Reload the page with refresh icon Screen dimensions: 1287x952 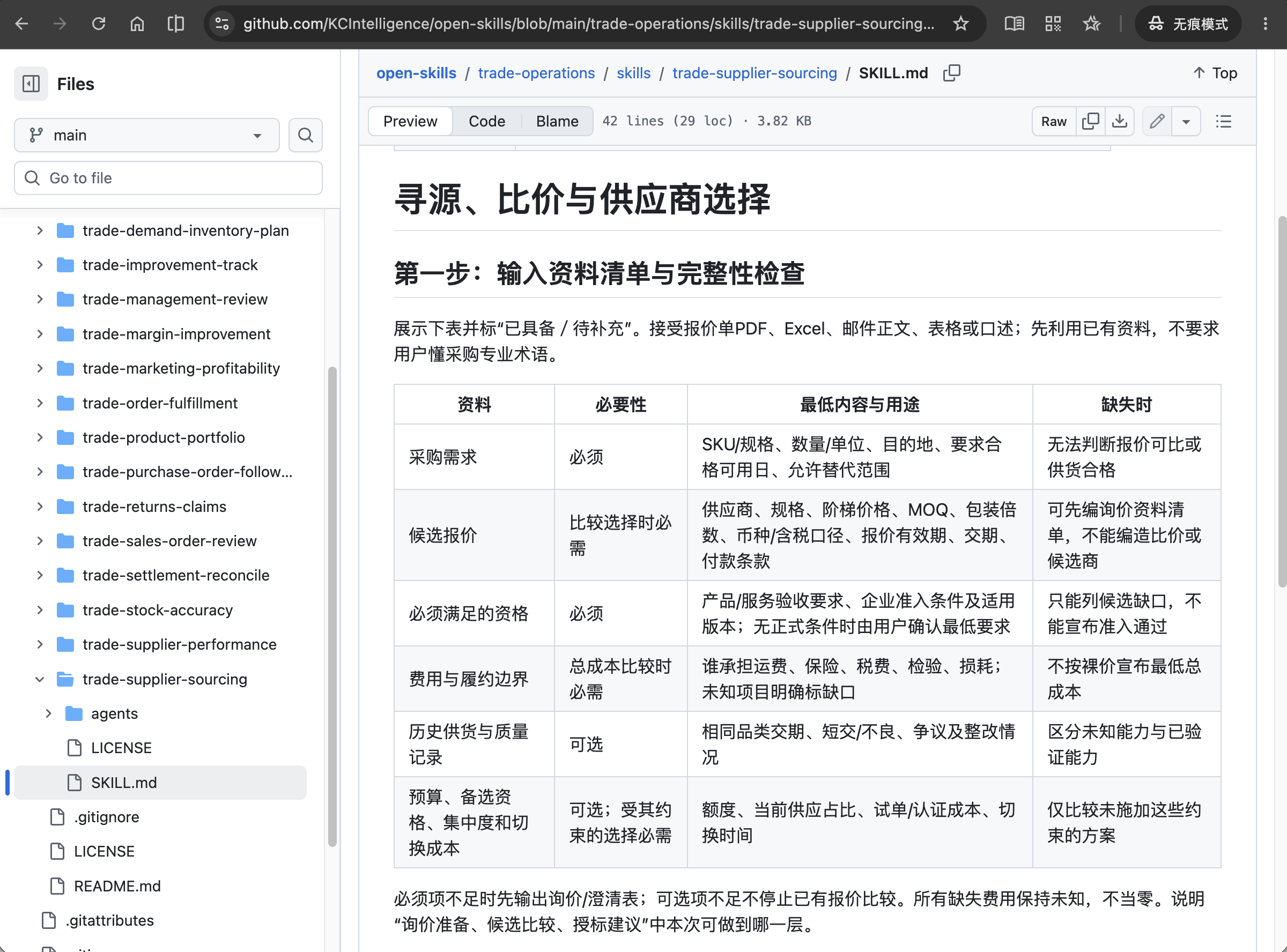(x=99, y=24)
